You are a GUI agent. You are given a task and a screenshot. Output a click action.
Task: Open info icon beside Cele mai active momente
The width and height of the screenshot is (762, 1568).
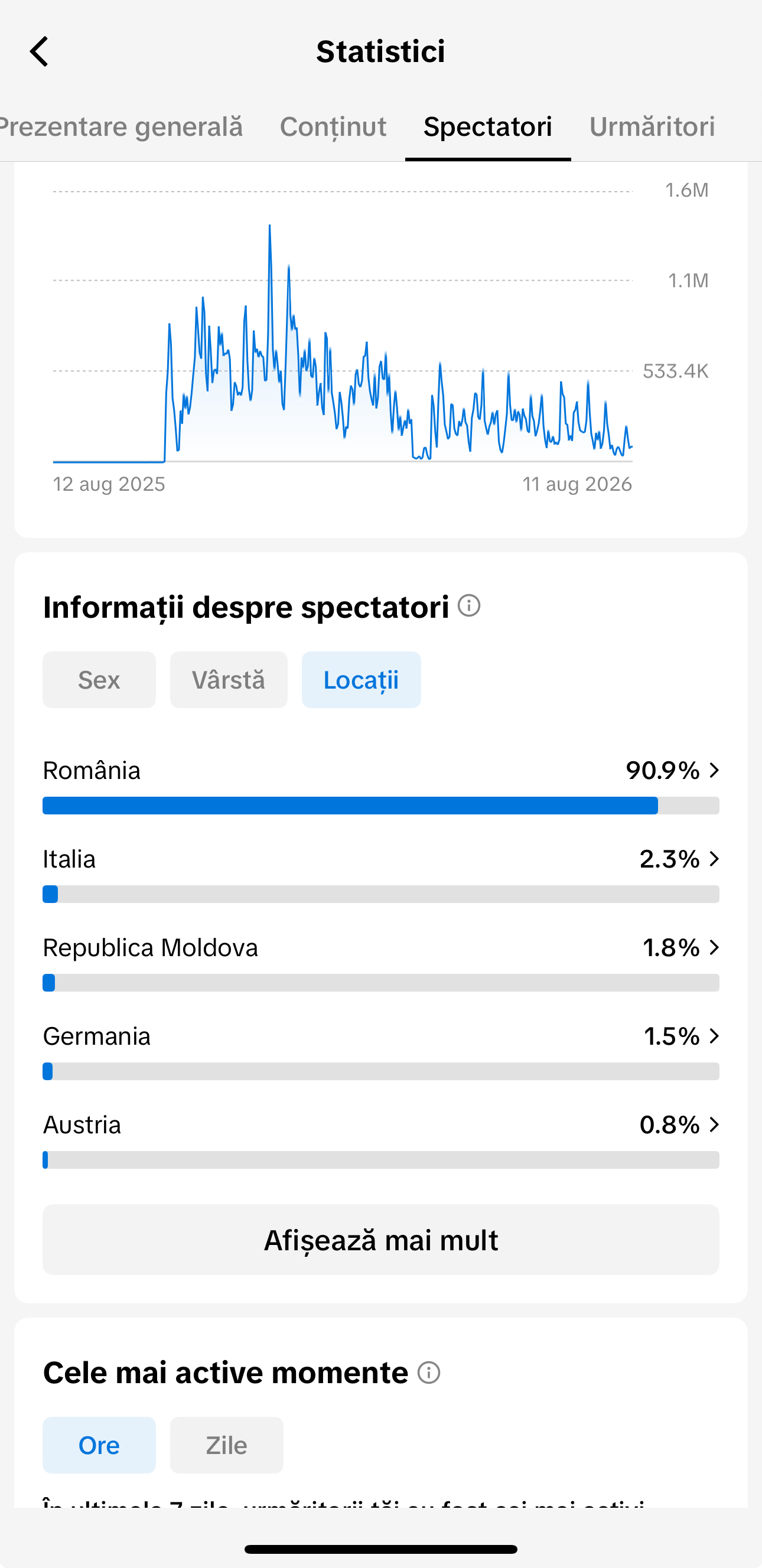coord(428,1373)
